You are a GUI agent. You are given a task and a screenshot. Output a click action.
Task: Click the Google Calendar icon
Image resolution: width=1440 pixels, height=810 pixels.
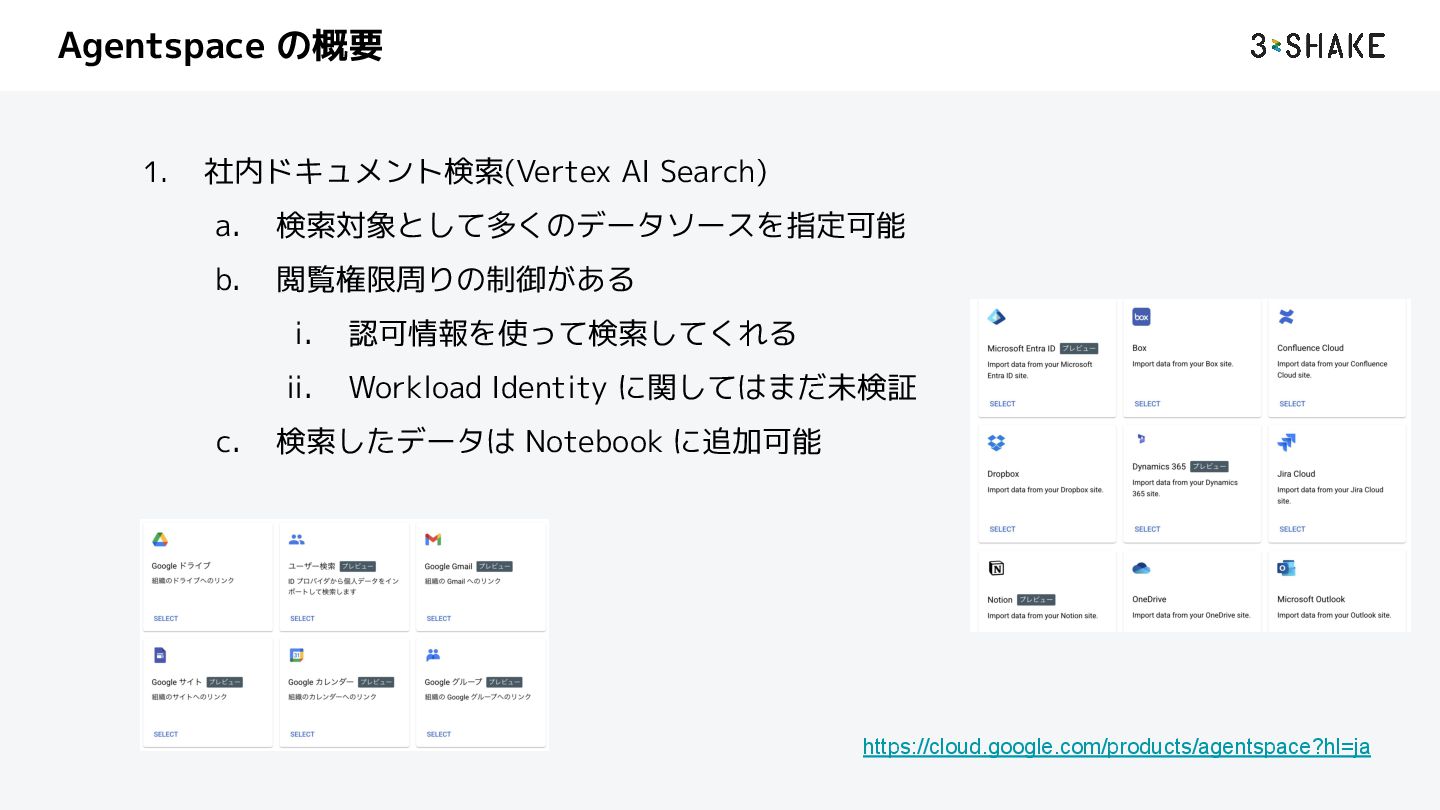pos(296,656)
